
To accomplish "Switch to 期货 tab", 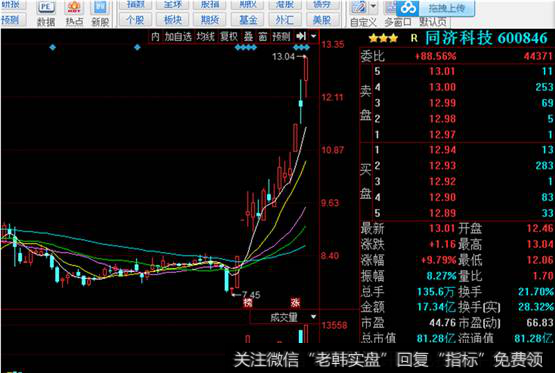I will coord(210,20).
